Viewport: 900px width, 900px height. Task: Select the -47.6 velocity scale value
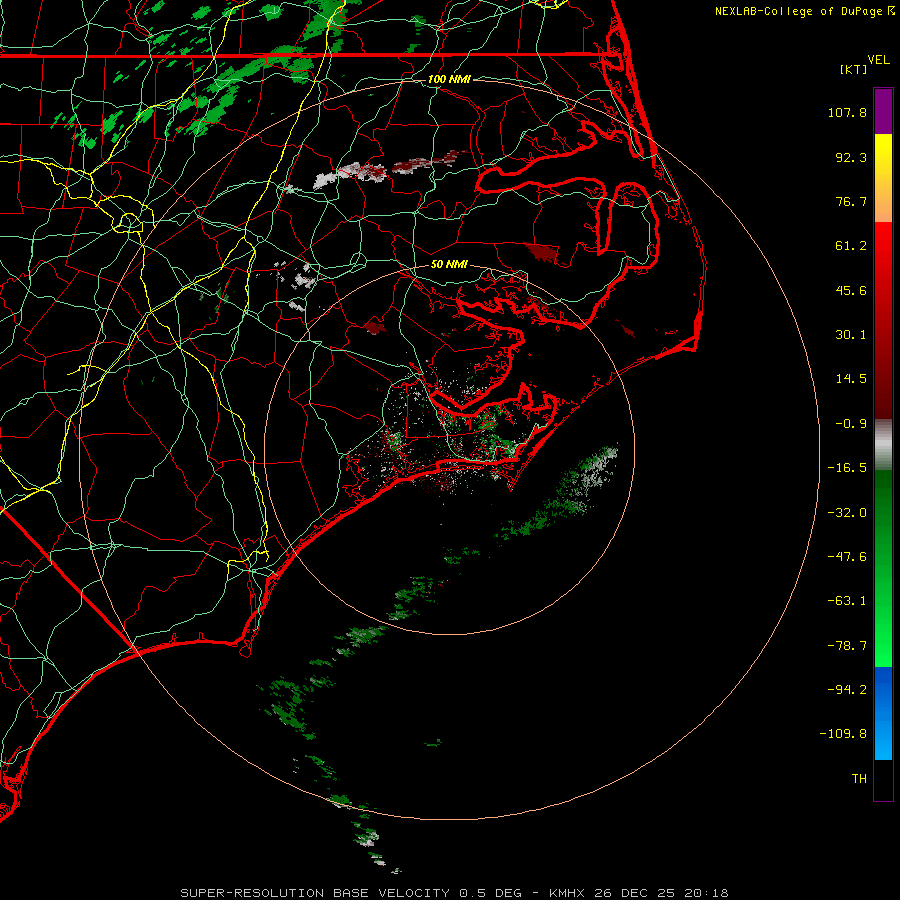click(x=847, y=557)
